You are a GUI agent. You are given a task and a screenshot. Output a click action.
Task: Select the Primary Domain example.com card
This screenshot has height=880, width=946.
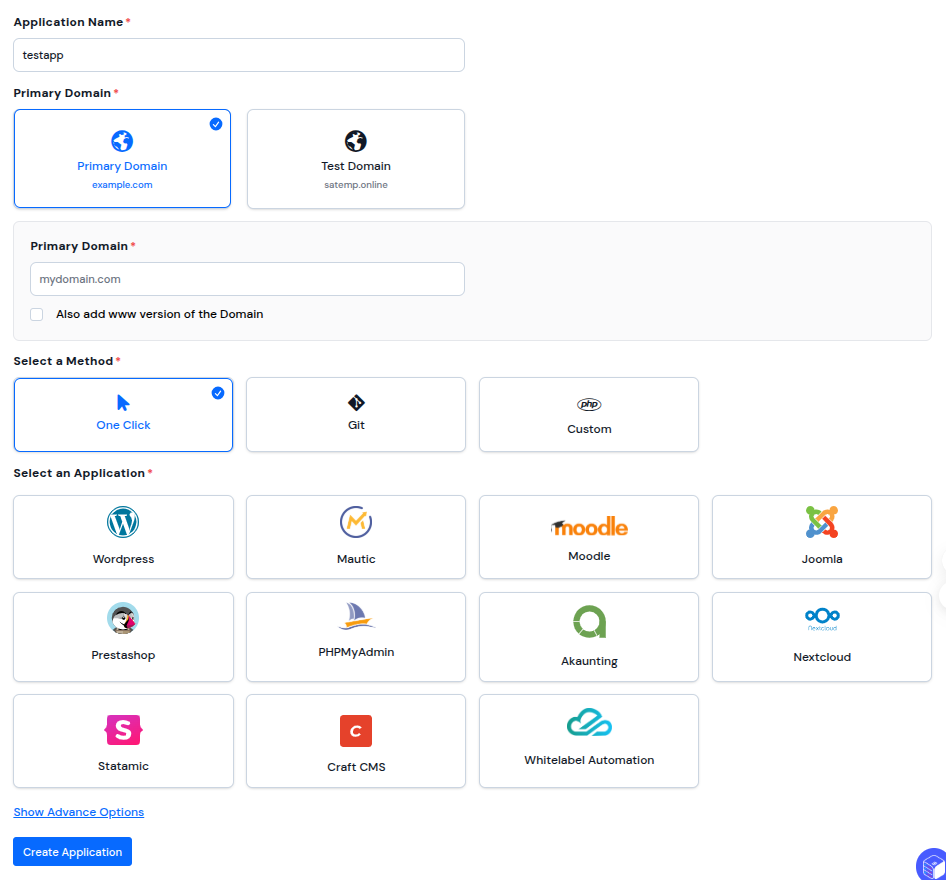pos(122,159)
